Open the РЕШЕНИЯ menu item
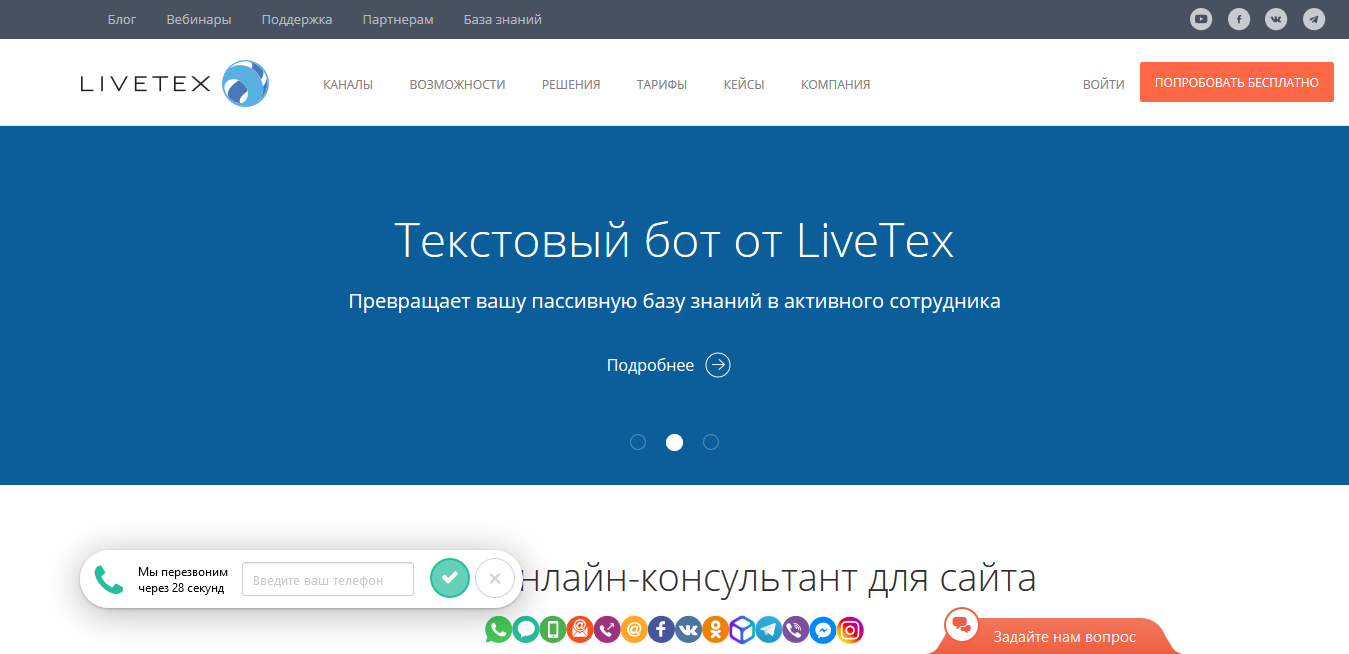This screenshot has width=1349, height=654. point(570,85)
